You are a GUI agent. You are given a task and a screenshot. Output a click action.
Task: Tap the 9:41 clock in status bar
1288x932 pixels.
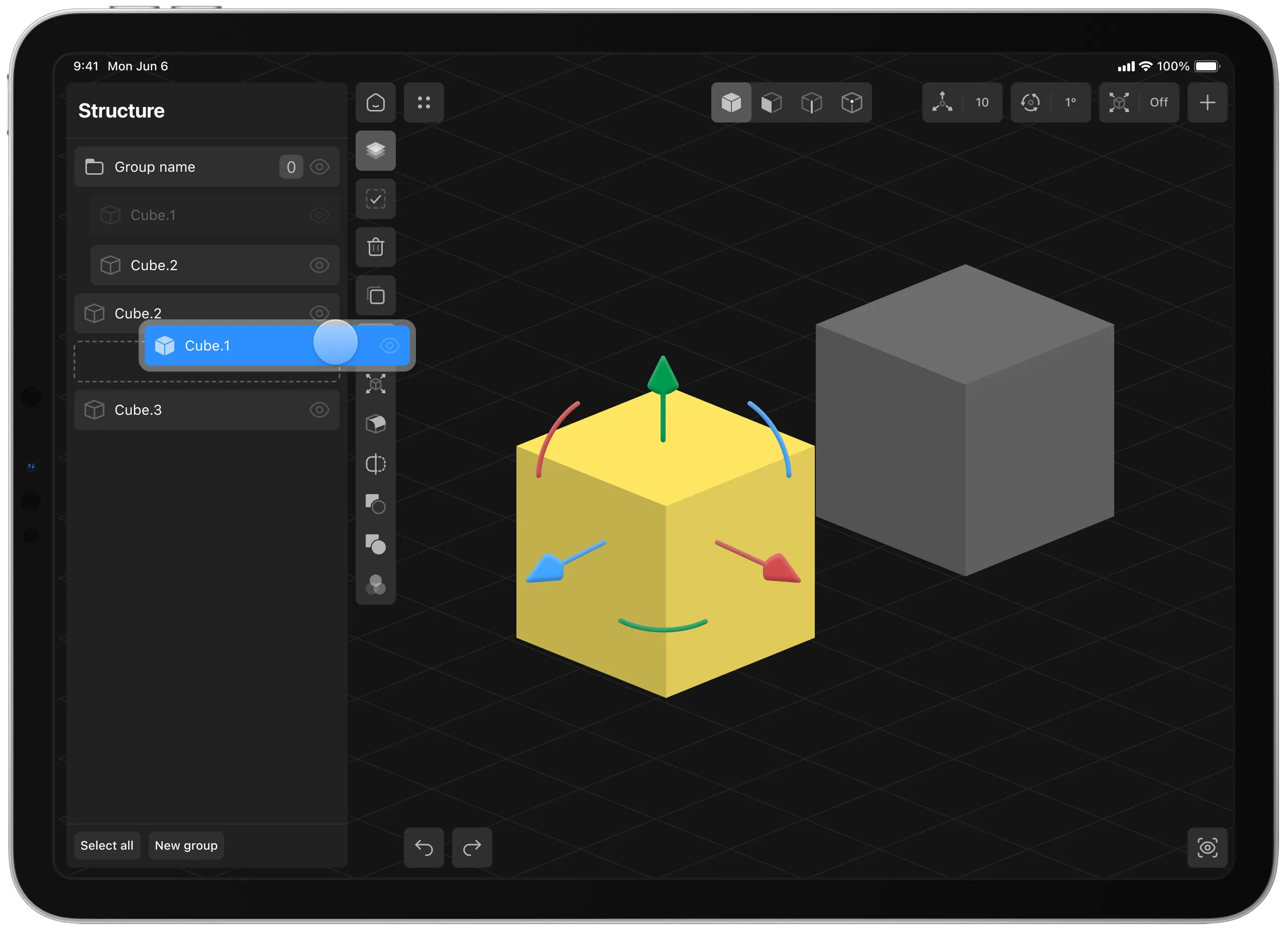[x=86, y=66]
